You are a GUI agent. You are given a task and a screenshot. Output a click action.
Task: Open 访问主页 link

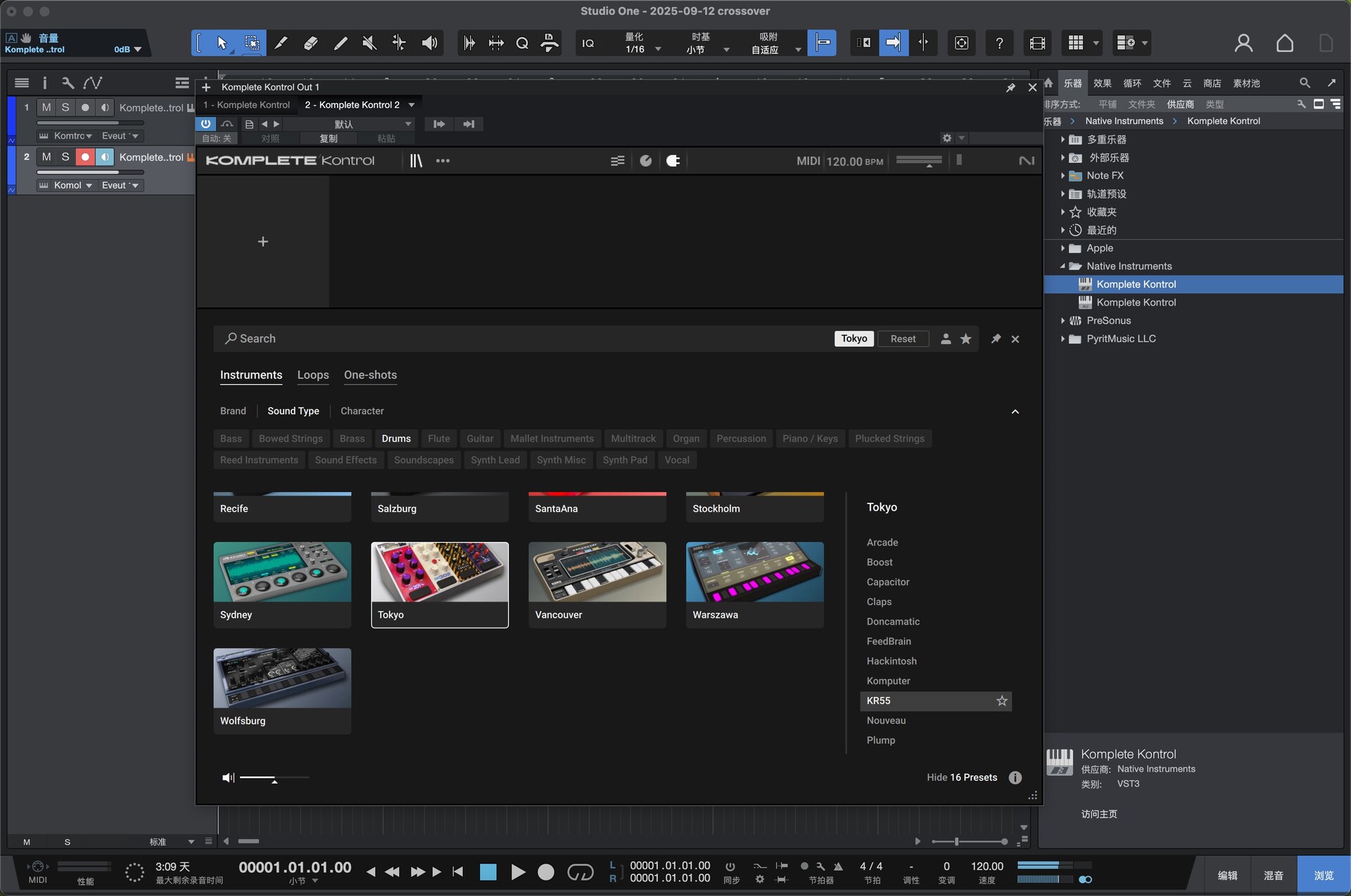[x=1099, y=814]
